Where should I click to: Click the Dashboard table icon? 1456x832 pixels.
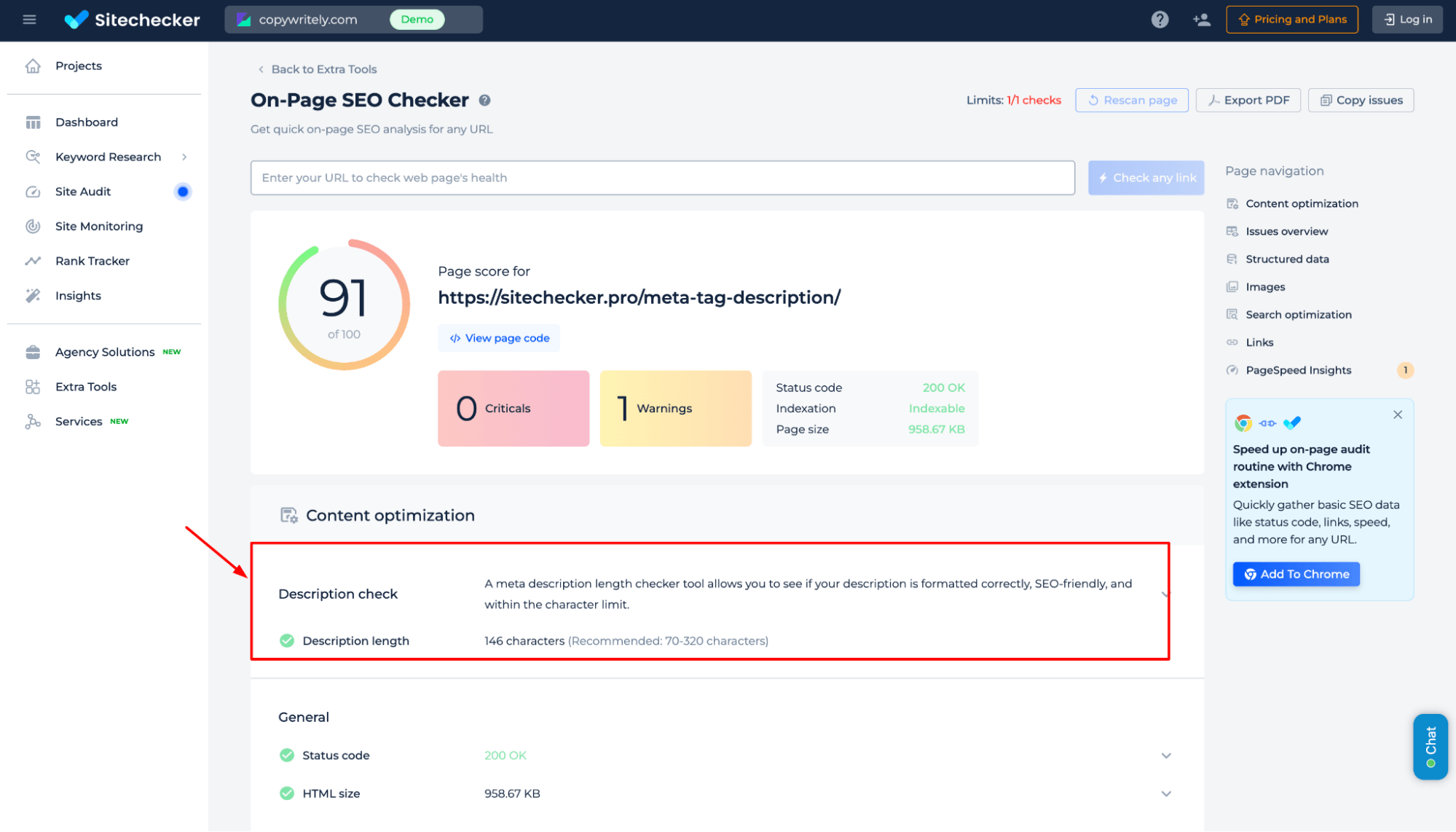33,122
